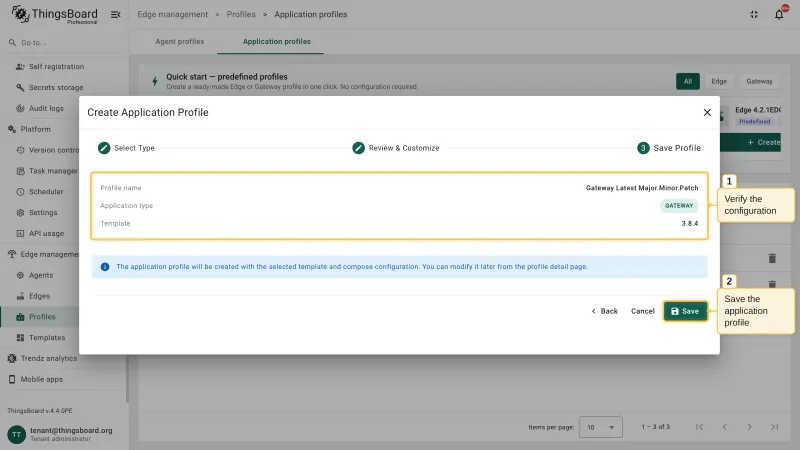The height and width of the screenshot is (450, 800).
Task: Click the Trendz analytics icon
Action: point(12,359)
